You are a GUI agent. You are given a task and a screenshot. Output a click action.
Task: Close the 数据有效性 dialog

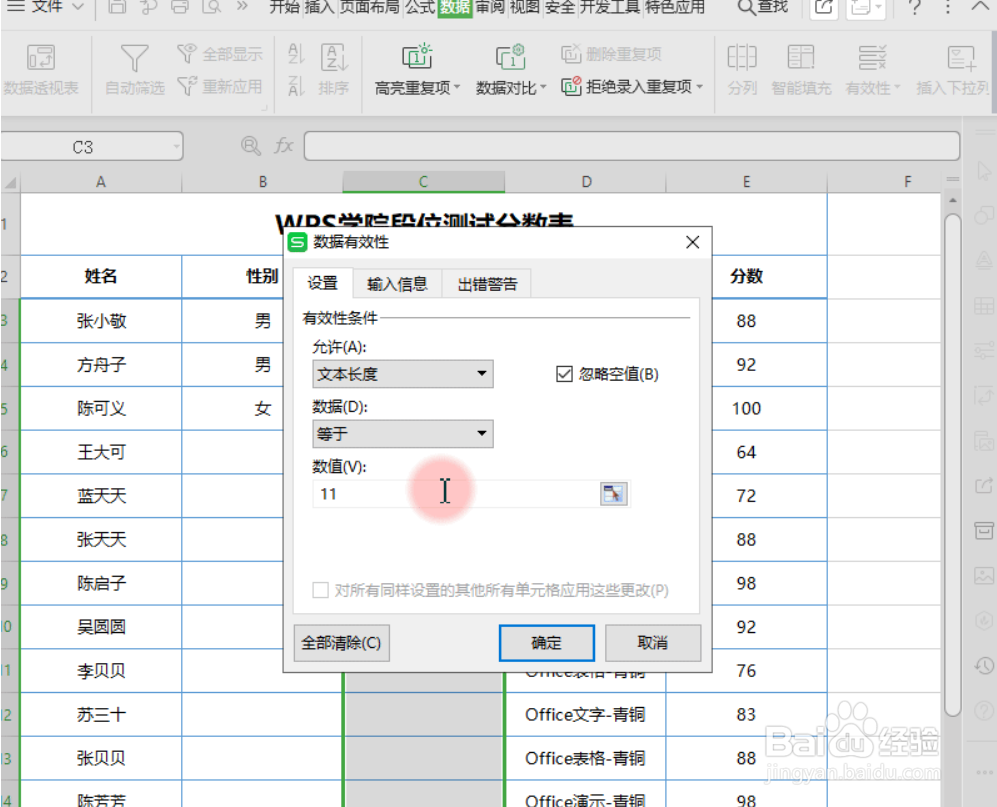pyautogui.click(x=692, y=242)
